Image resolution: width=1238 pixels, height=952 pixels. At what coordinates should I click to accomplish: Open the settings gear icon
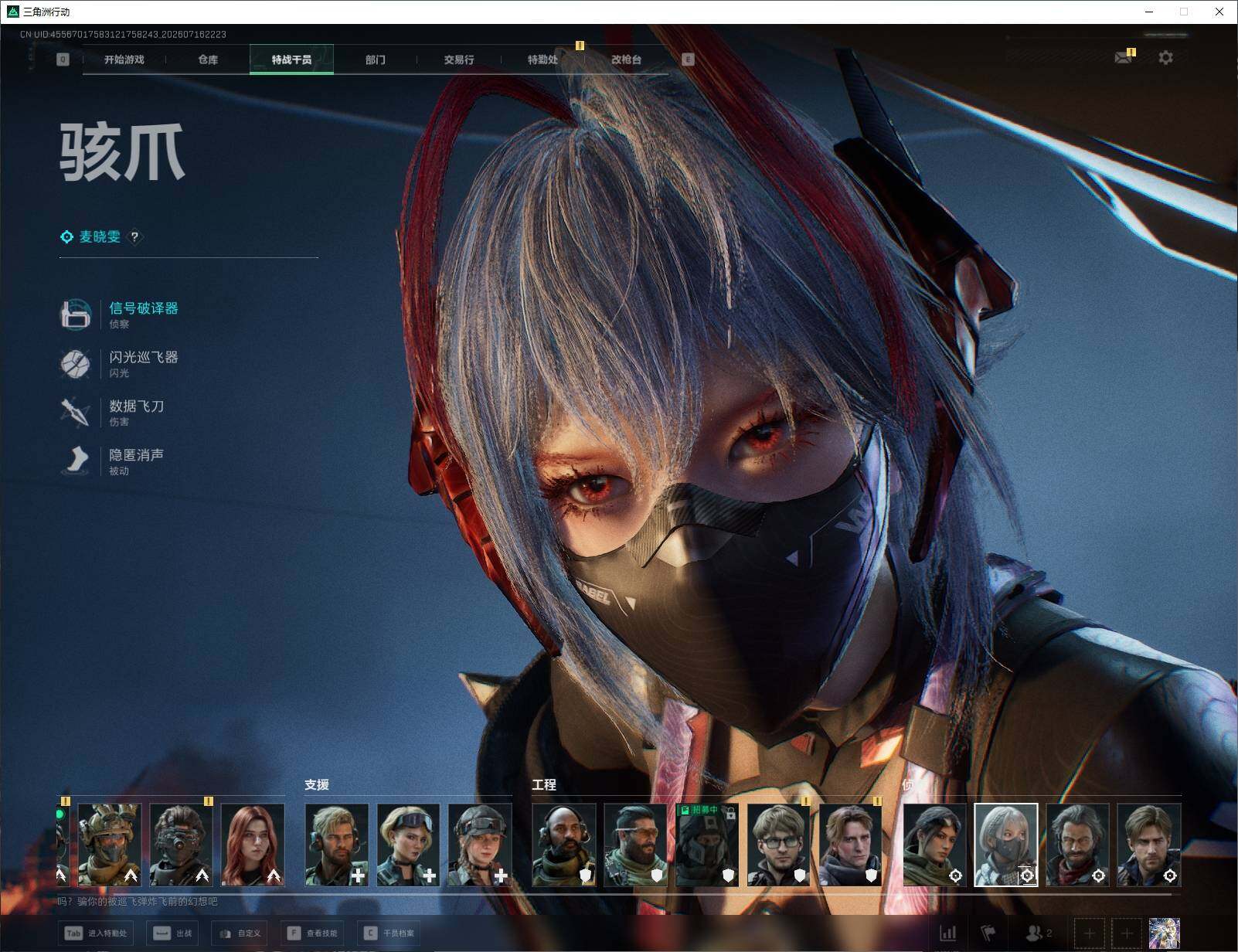(1165, 57)
